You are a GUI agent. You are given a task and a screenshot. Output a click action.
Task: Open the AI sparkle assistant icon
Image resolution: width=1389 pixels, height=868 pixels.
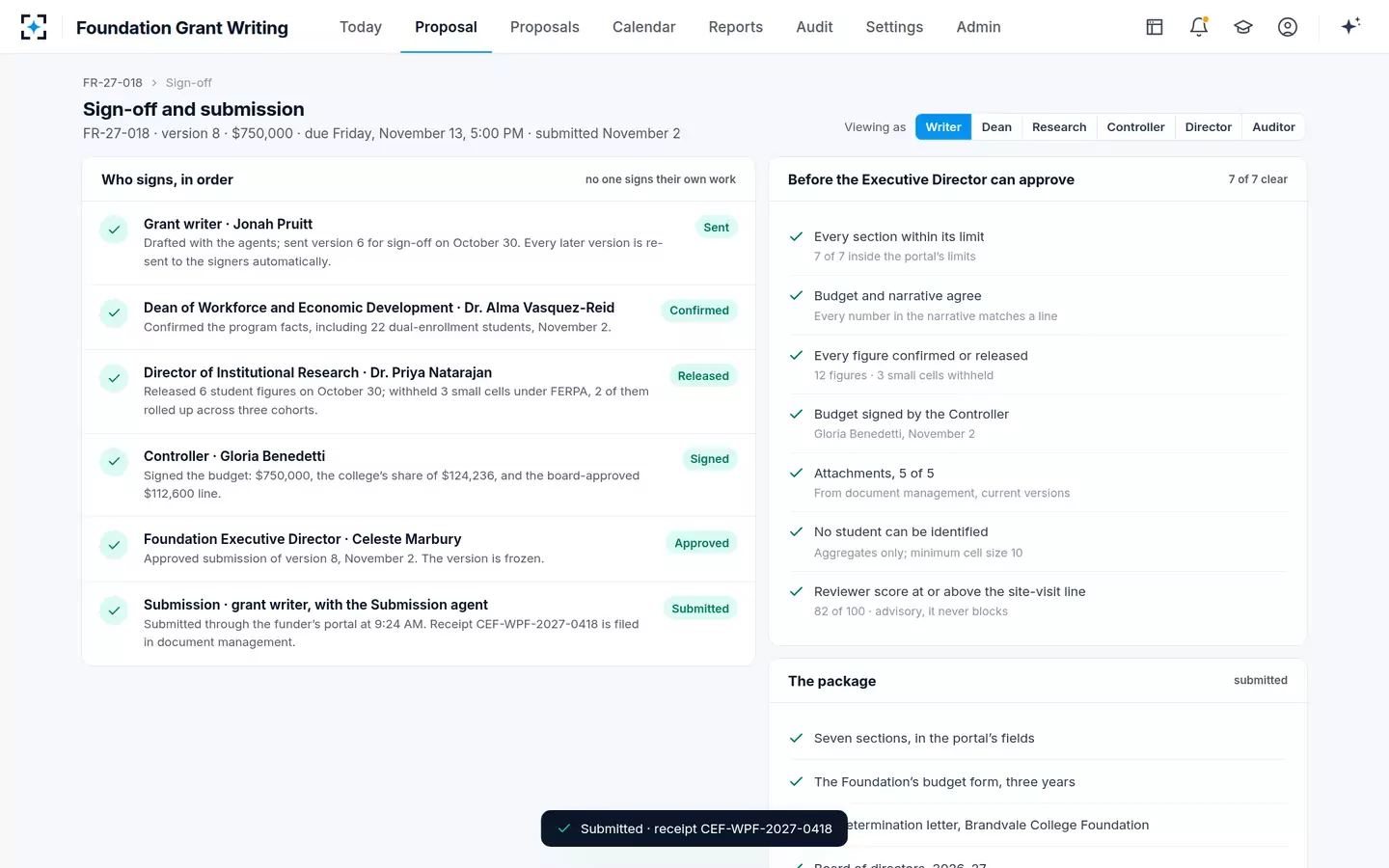click(x=1350, y=26)
